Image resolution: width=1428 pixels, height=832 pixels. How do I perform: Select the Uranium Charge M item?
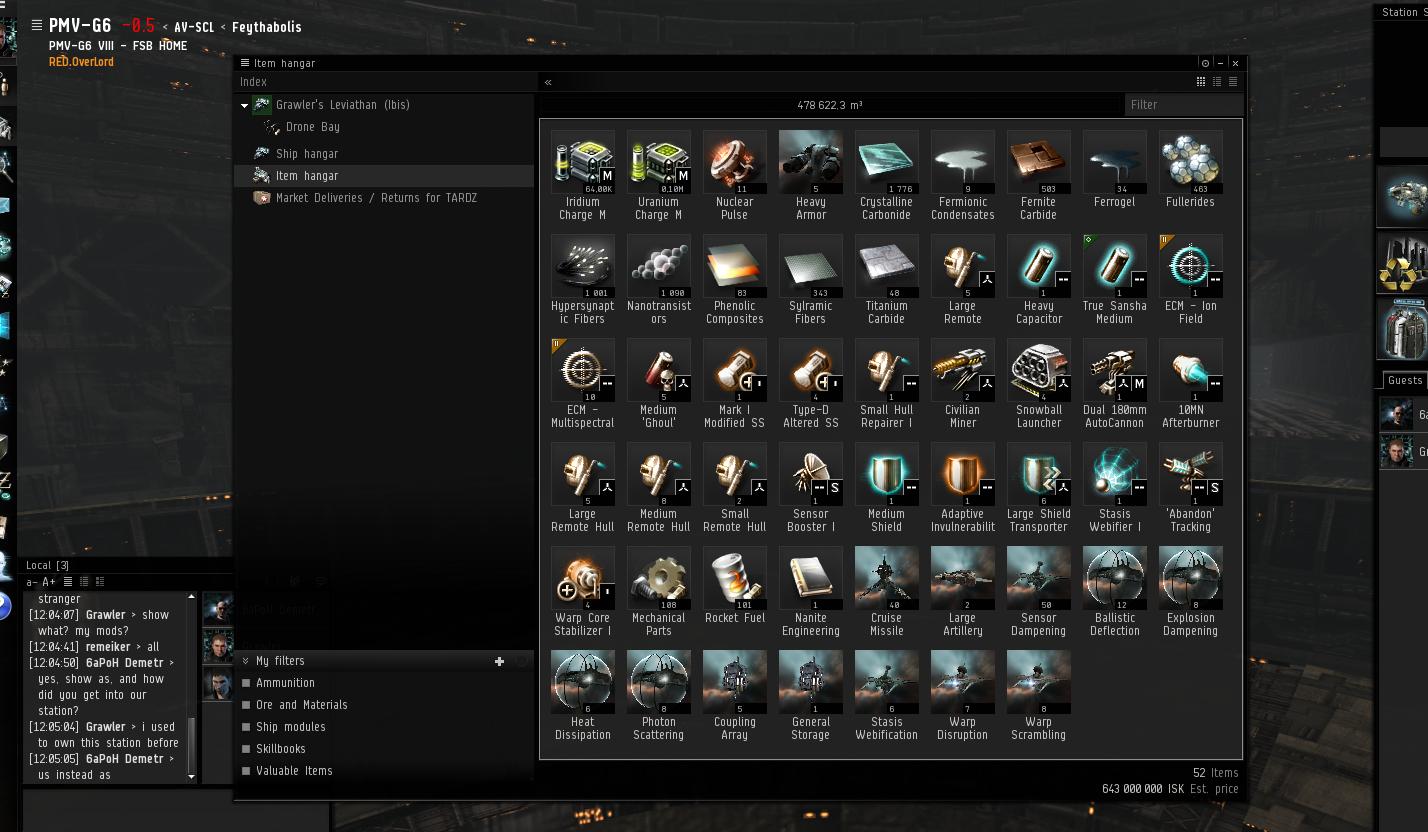pos(658,162)
